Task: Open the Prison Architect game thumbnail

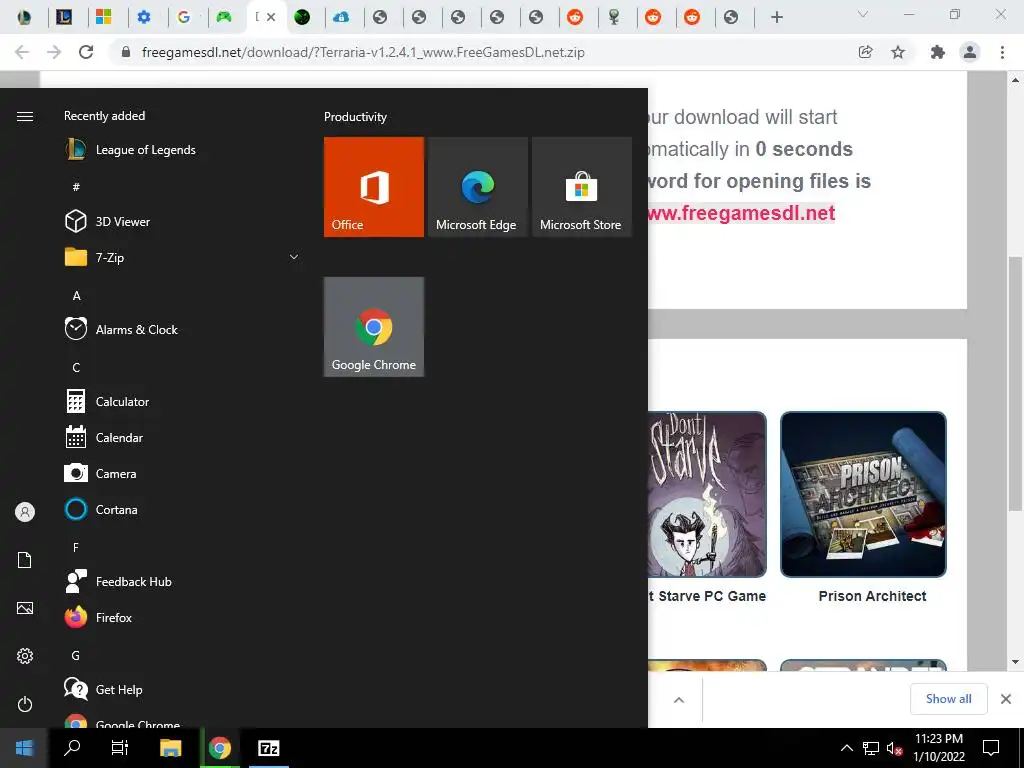Action: pyautogui.click(x=863, y=494)
